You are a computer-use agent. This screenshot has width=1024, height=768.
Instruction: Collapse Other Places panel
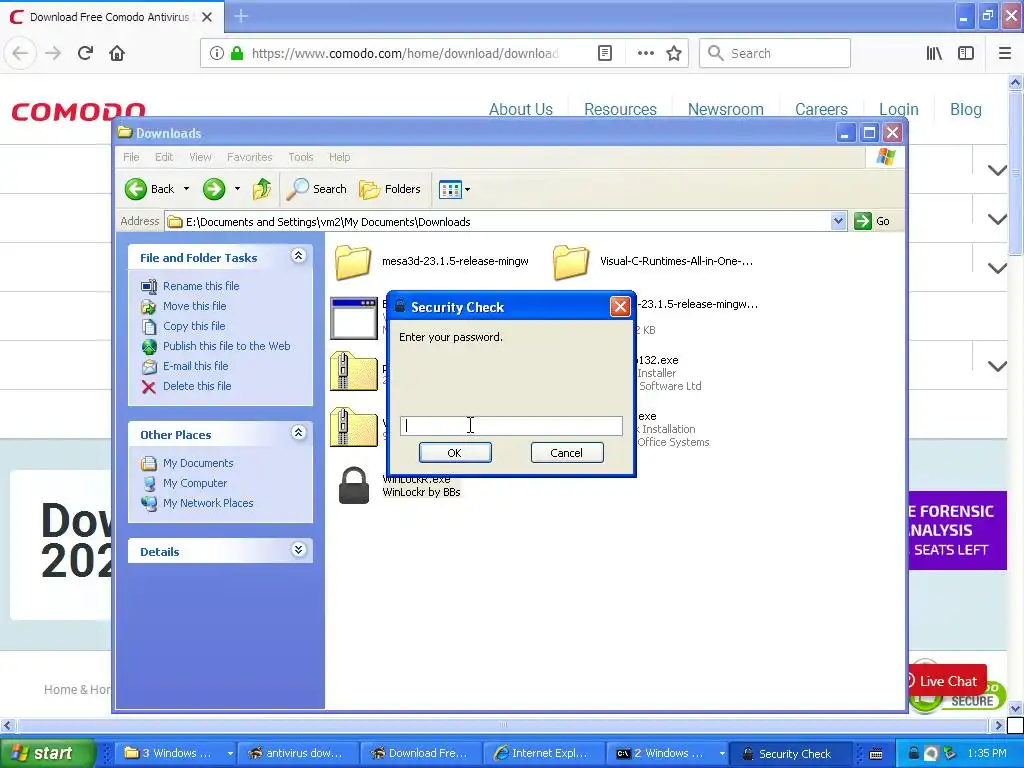298,433
